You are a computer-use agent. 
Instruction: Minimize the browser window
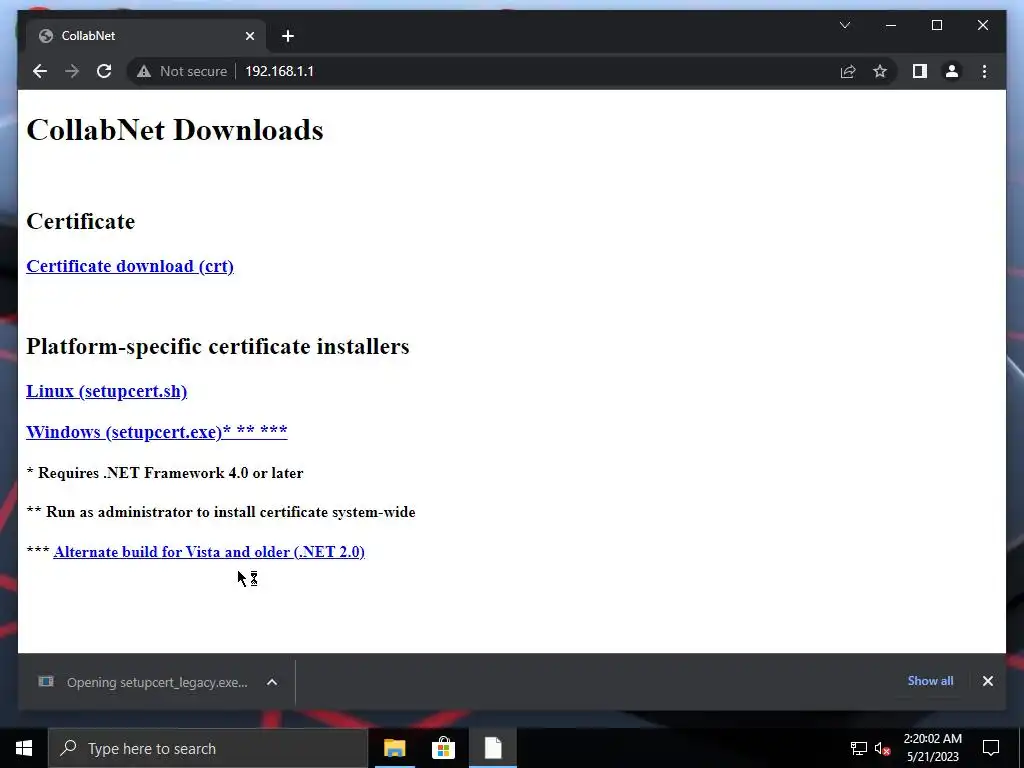(891, 25)
